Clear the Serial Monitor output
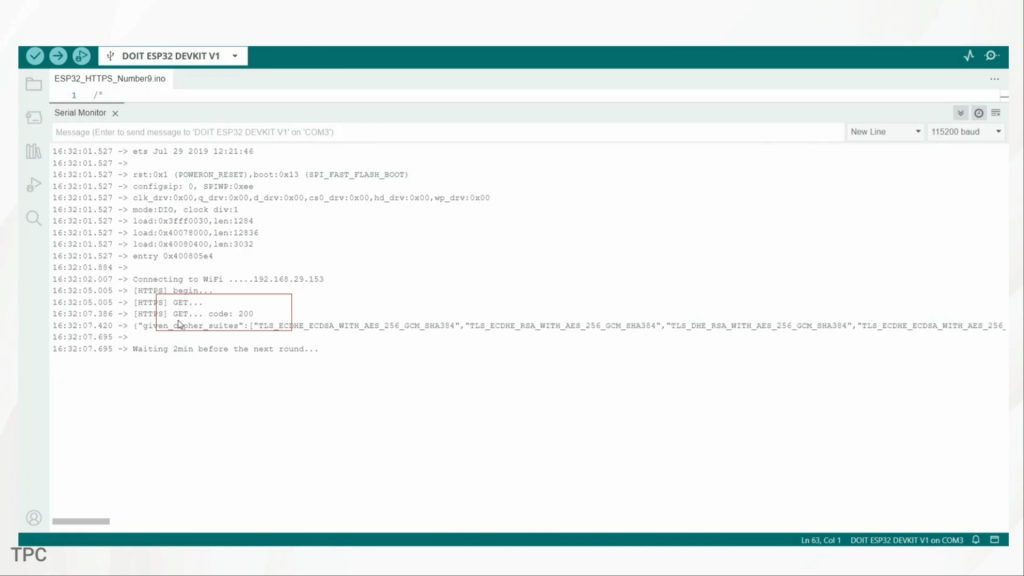The image size is (1024, 576). pos(995,113)
